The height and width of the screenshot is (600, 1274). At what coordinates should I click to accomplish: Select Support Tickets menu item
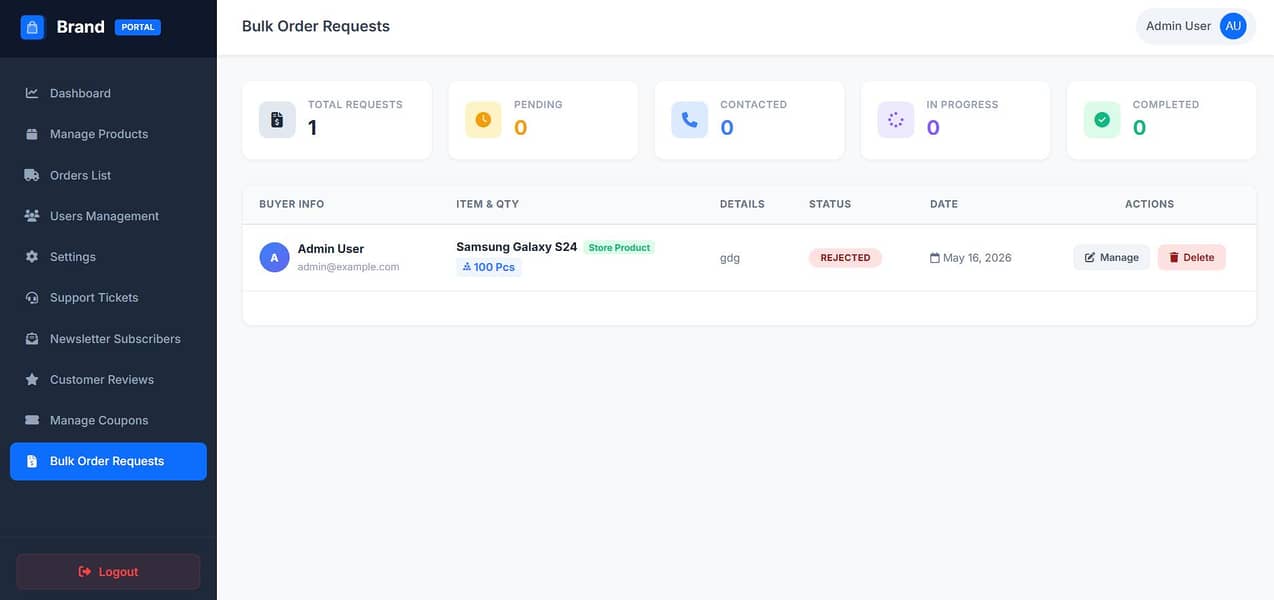pyautogui.click(x=108, y=298)
